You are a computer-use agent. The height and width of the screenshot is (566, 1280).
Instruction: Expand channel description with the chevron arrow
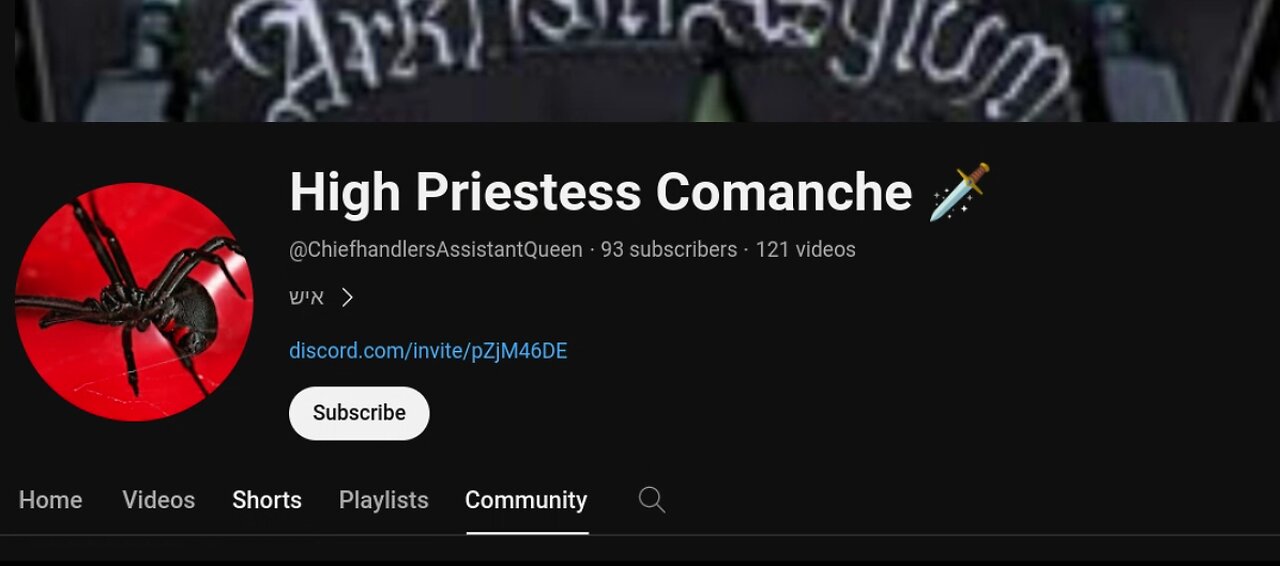tap(347, 297)
